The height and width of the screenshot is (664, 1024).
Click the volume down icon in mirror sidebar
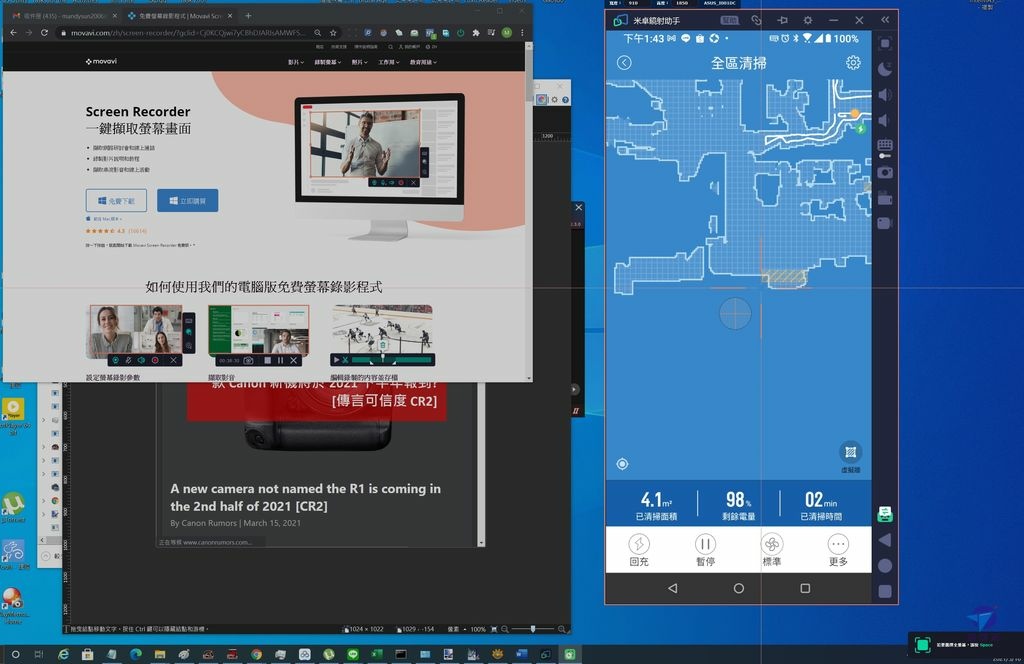[884, 121]
